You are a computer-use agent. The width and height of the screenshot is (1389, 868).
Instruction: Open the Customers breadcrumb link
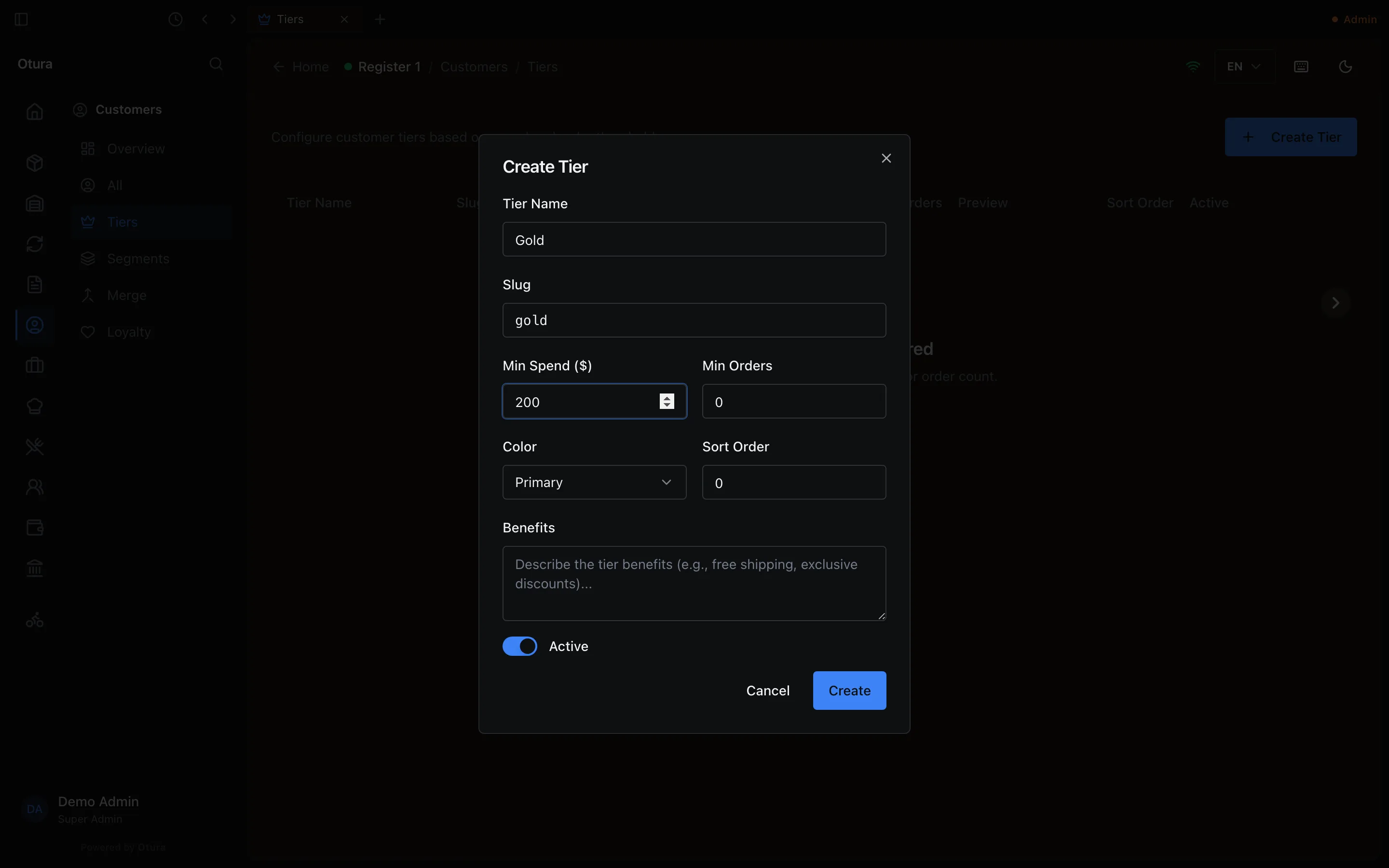coord(474,67)
